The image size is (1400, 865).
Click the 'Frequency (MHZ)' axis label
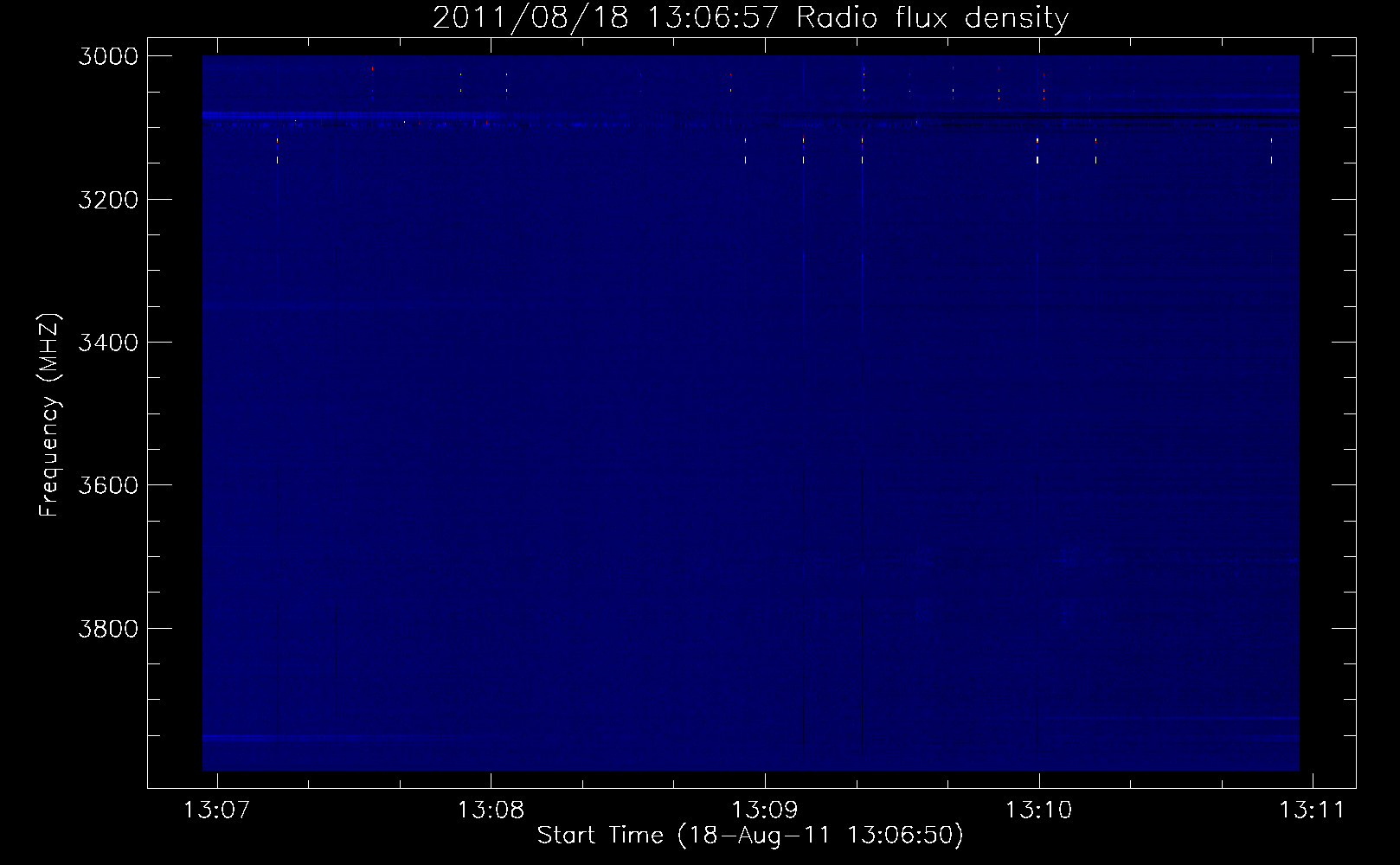[x=49, y=415]
